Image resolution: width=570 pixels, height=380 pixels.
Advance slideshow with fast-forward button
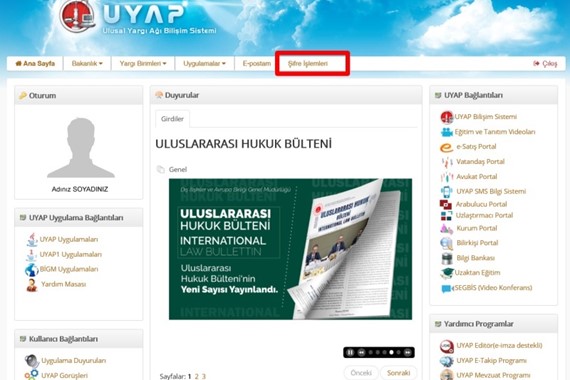click(408, 352)
